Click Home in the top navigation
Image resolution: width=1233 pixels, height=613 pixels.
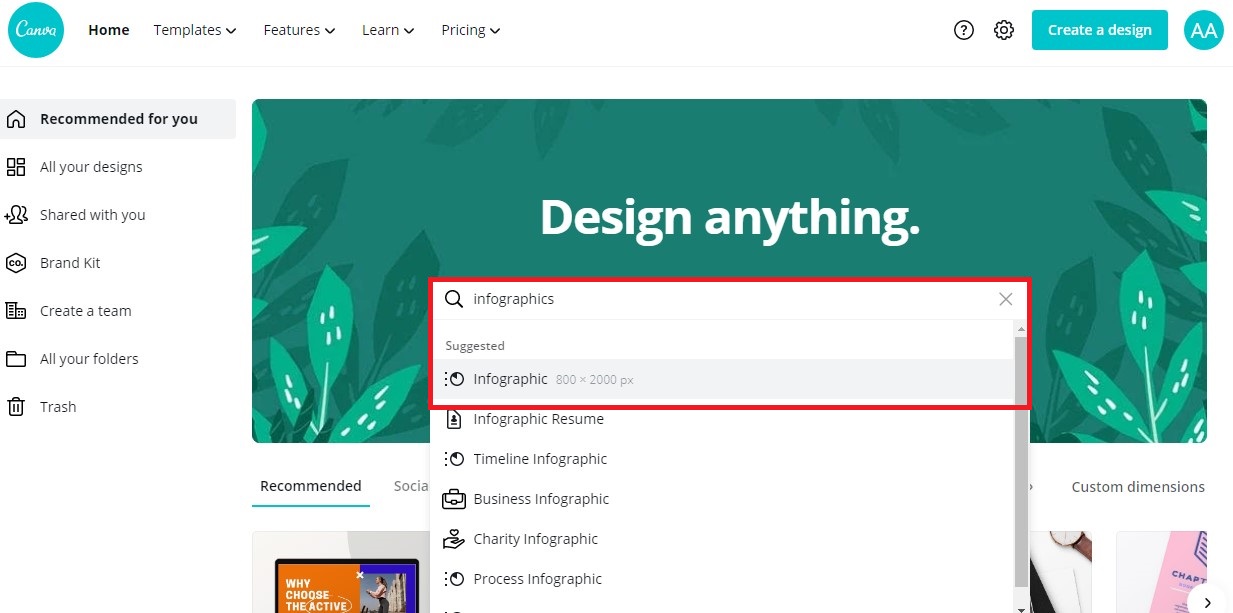[x=108, y=30]
